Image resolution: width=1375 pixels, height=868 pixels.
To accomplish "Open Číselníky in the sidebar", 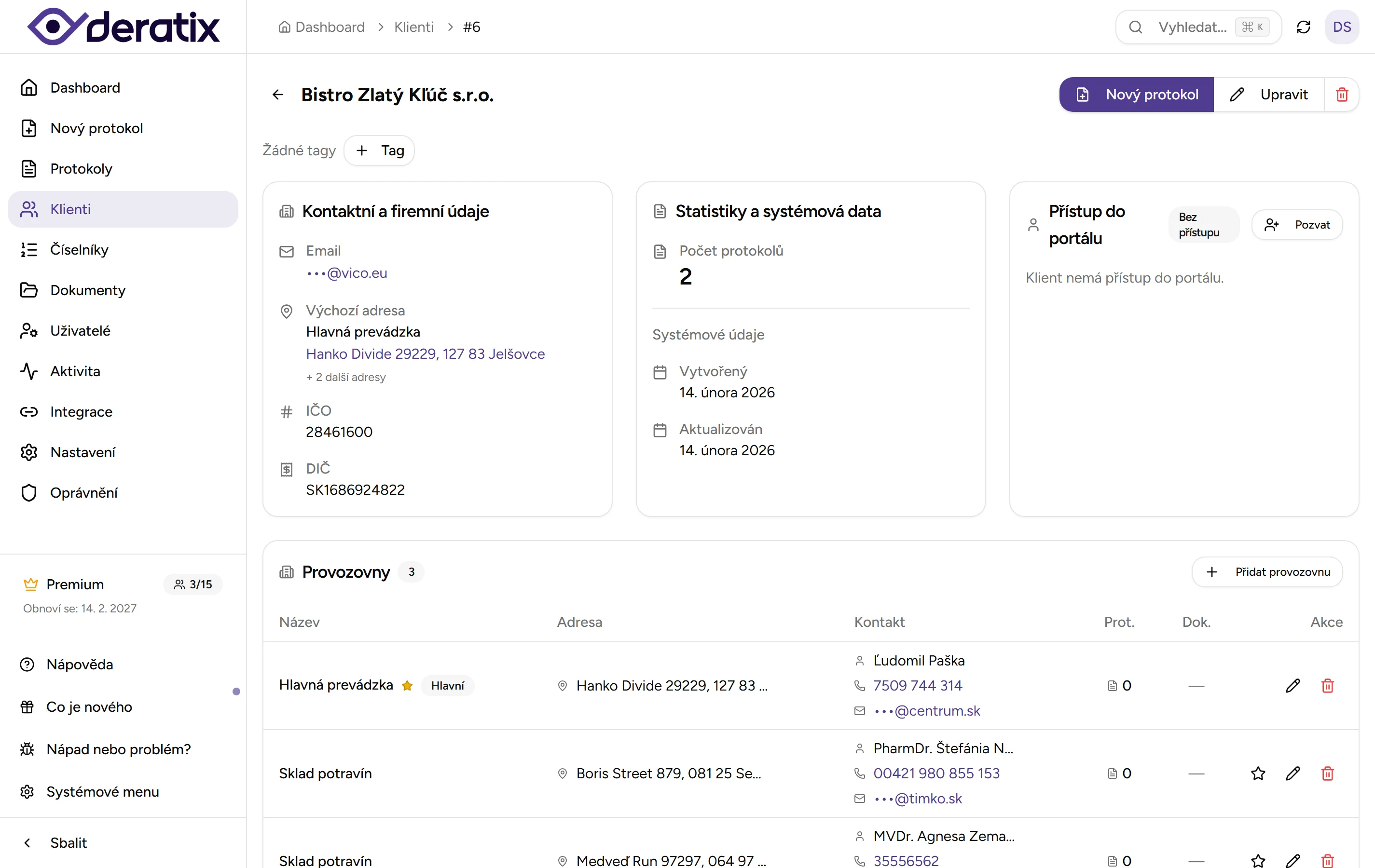I will coord(79,249).
